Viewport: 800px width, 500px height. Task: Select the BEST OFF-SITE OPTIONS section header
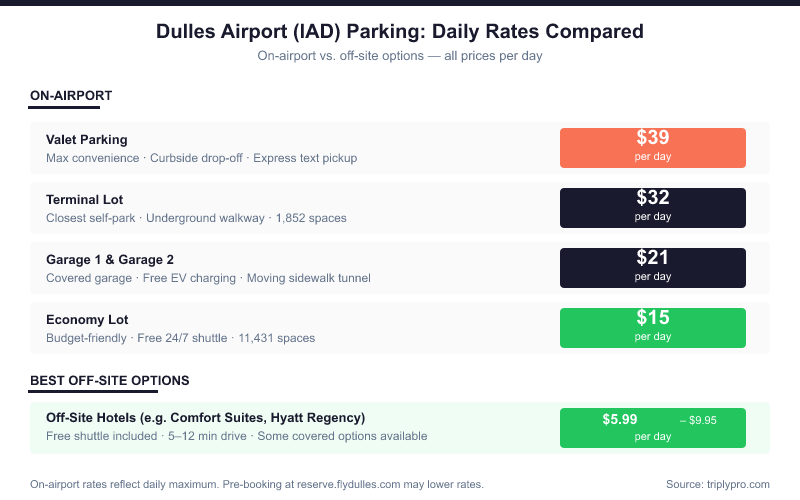110,381
